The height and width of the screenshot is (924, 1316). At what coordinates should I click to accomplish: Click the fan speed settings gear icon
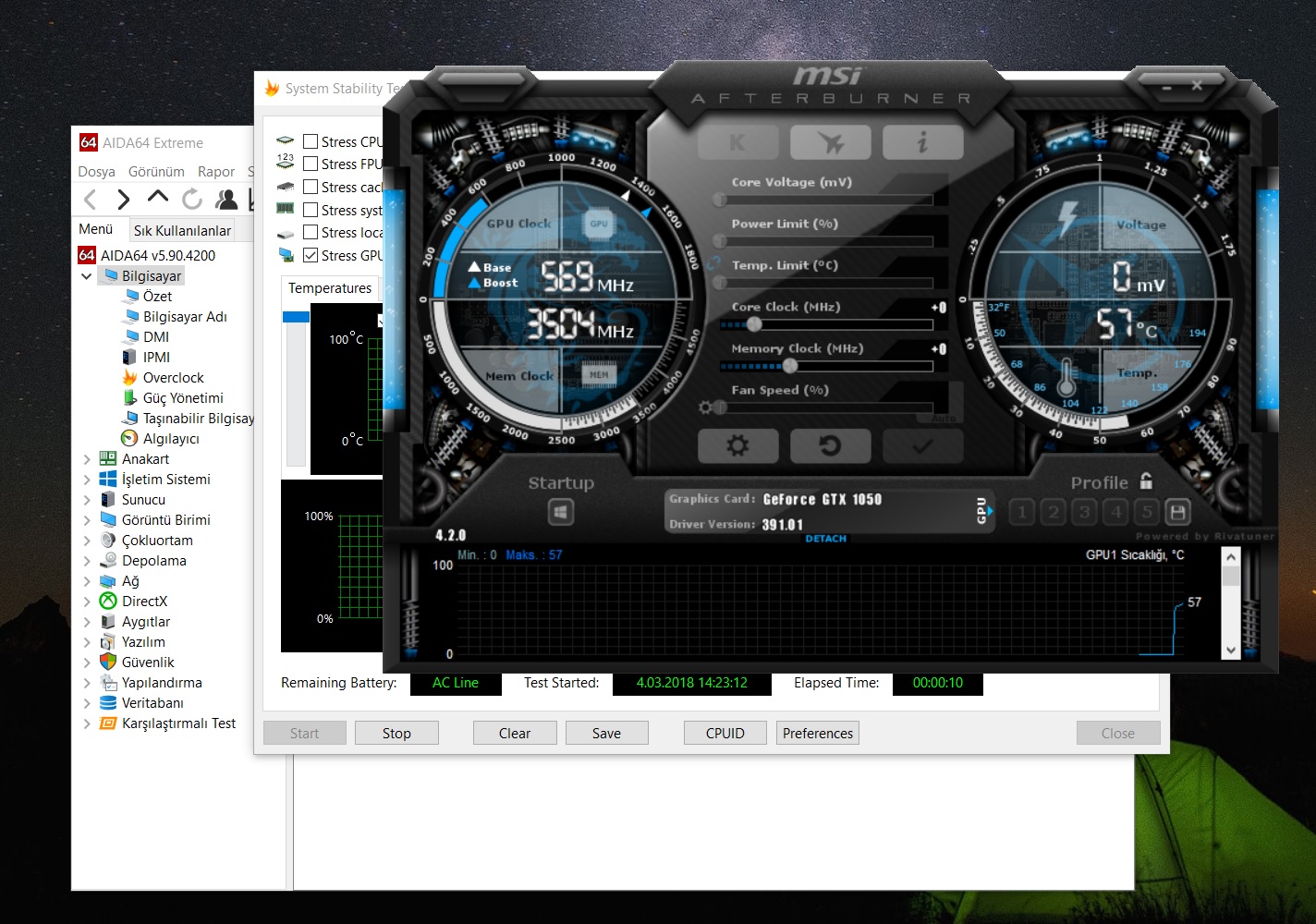pyautogui.click(x=706, y=407)
